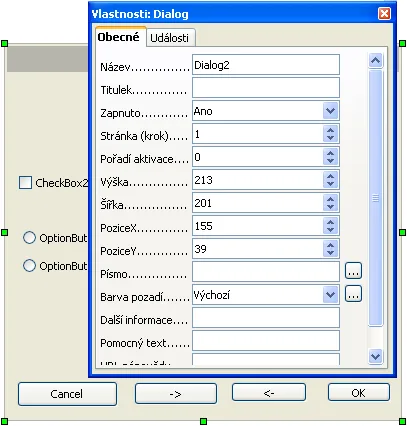This screenshot has height=426, width=407.
Task: Decrease PoziceY using the down spinner arrow
Action: [x=330, y=253]
